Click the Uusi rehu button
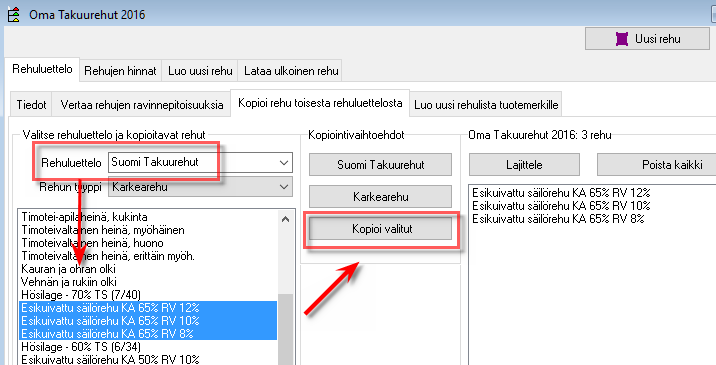Image resolution: width=716 pixels, height=365 pixels. pyautogui.click(x=647, y=39)
